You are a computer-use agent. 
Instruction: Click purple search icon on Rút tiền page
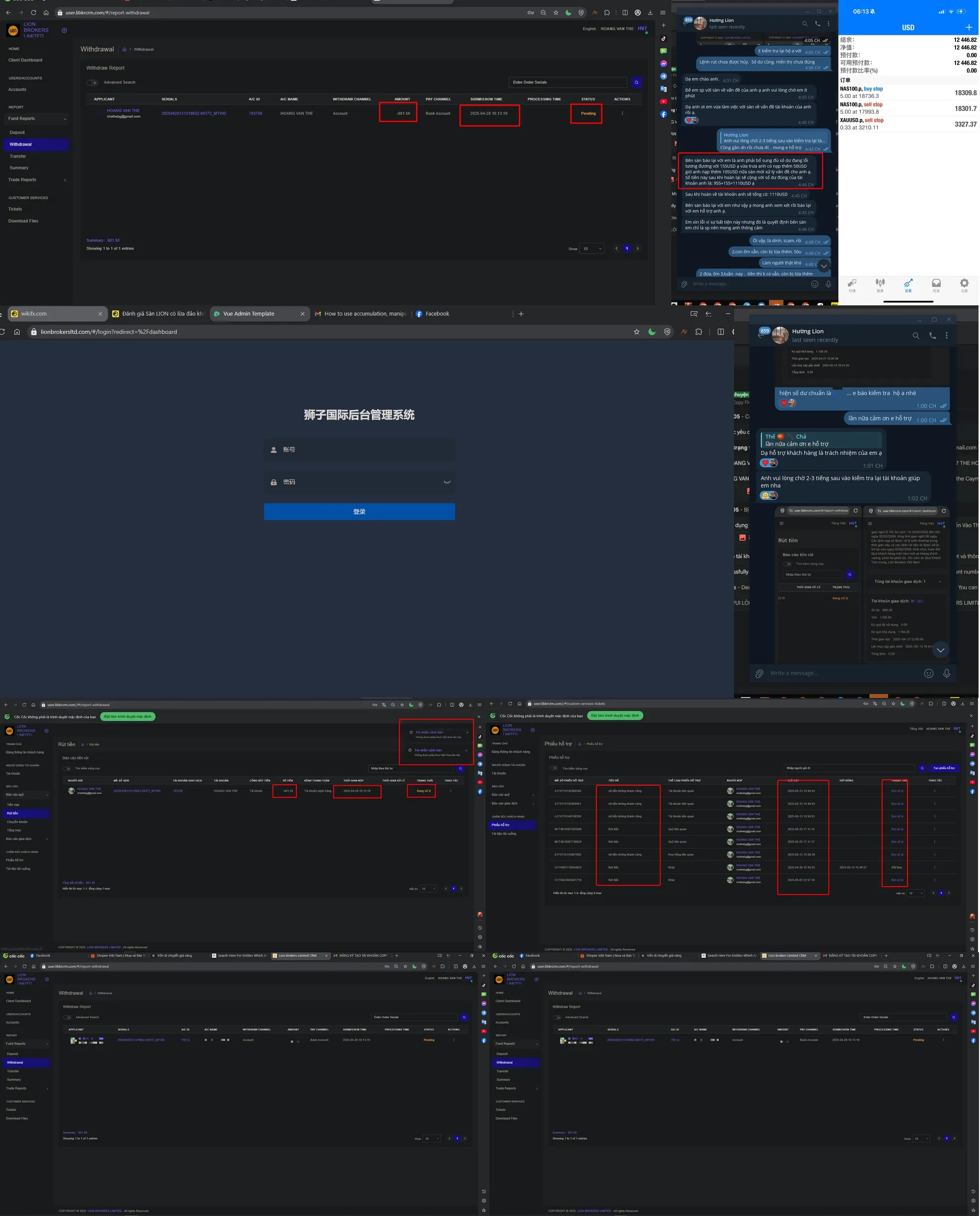pyautogui.click(x=461, y=769)
